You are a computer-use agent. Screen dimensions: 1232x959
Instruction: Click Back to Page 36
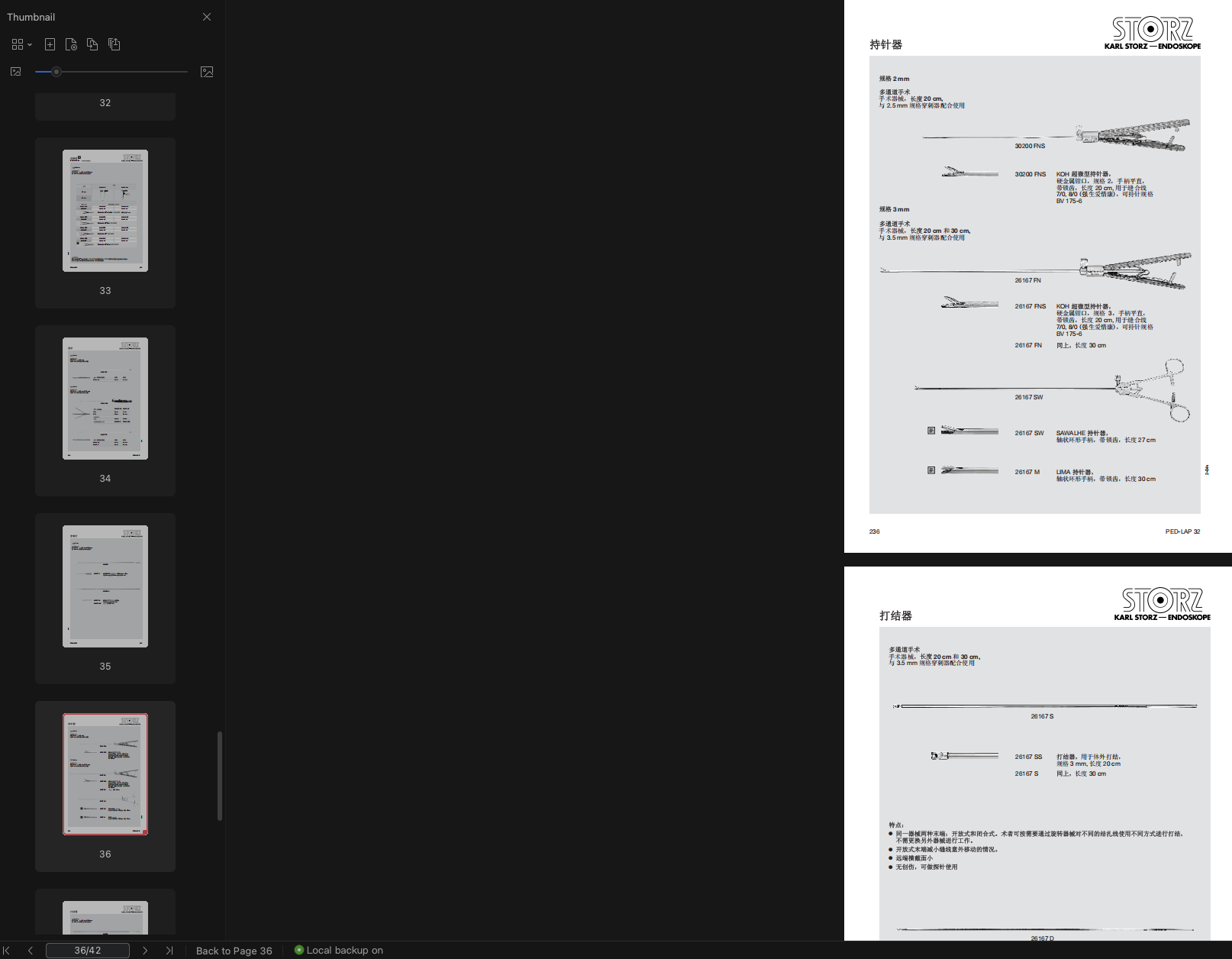coord(234,951)
